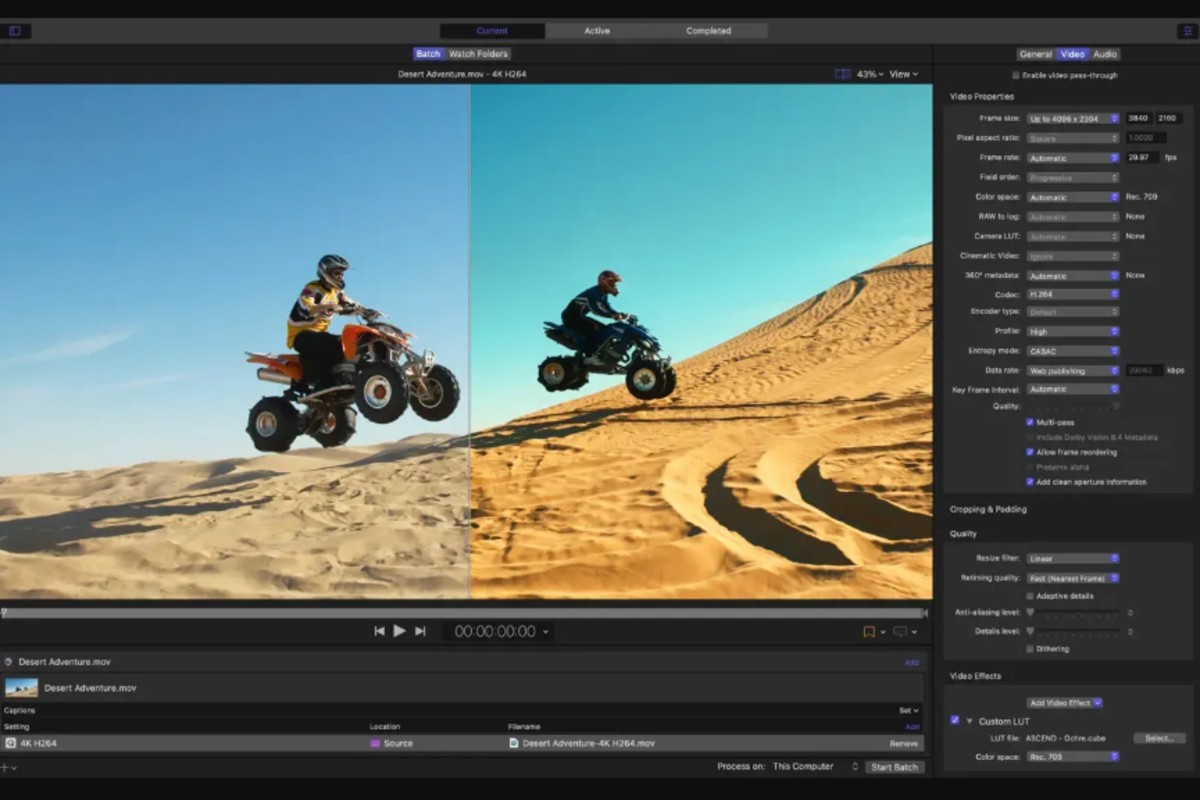Jump to the previous frame marker
Screen dimensions: 1200x800
(x=379, y=631)
